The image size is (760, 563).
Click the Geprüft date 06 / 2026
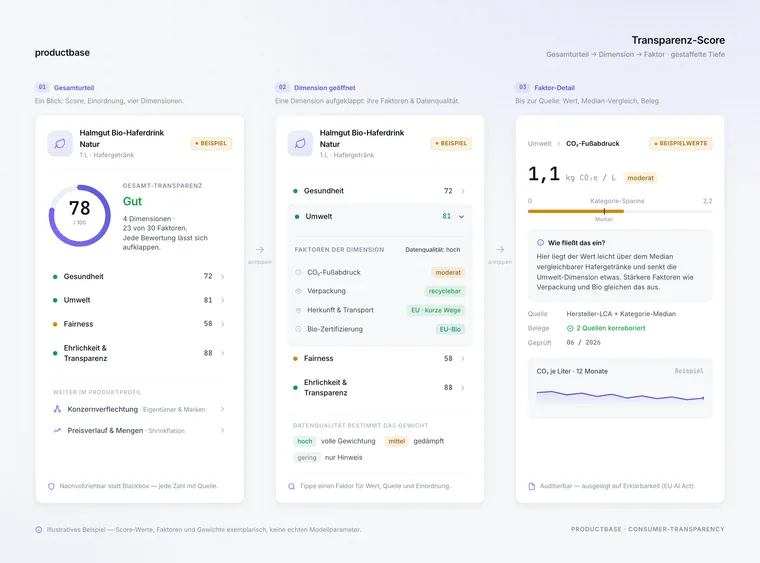click(583, 343)
